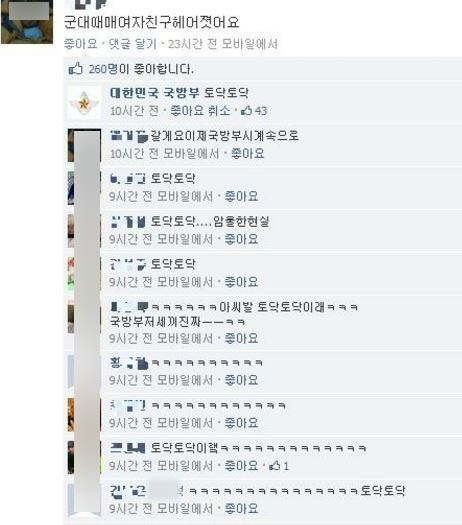
Task: Like the 국방부저세끼진짜 comment
Action: coord(241,338)
